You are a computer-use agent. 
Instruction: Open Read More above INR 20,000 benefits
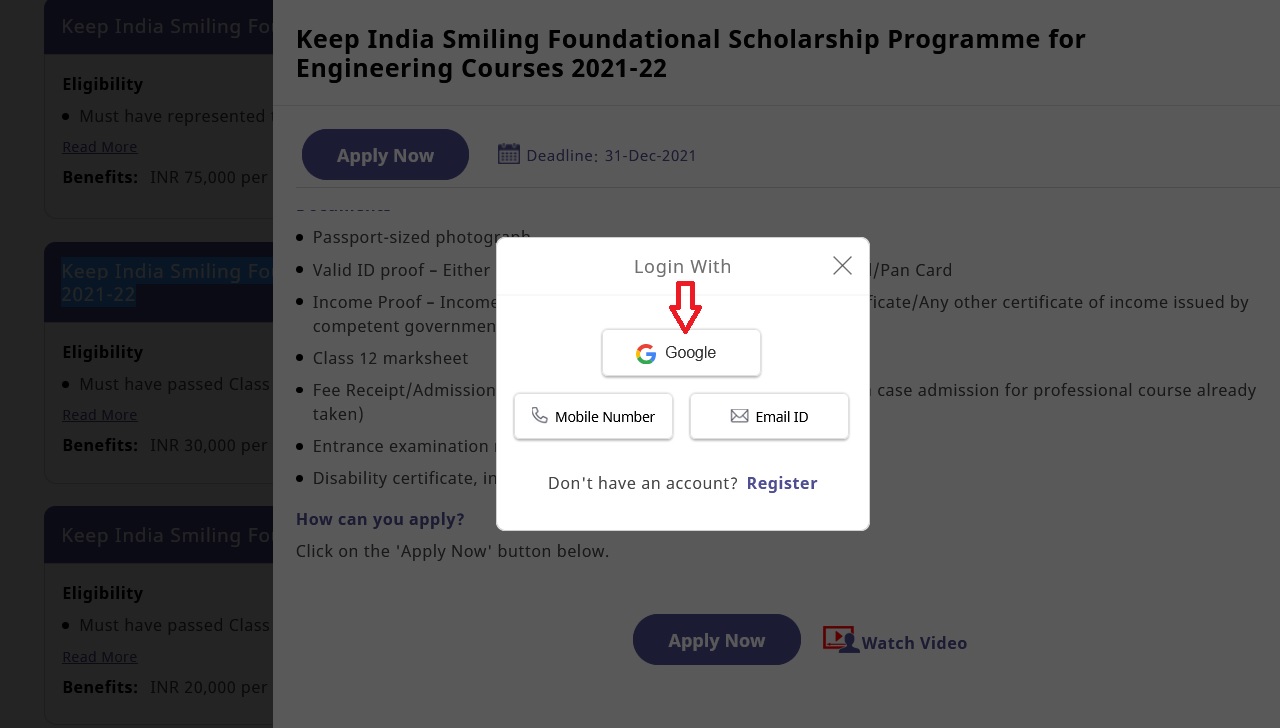coord(100,657)
